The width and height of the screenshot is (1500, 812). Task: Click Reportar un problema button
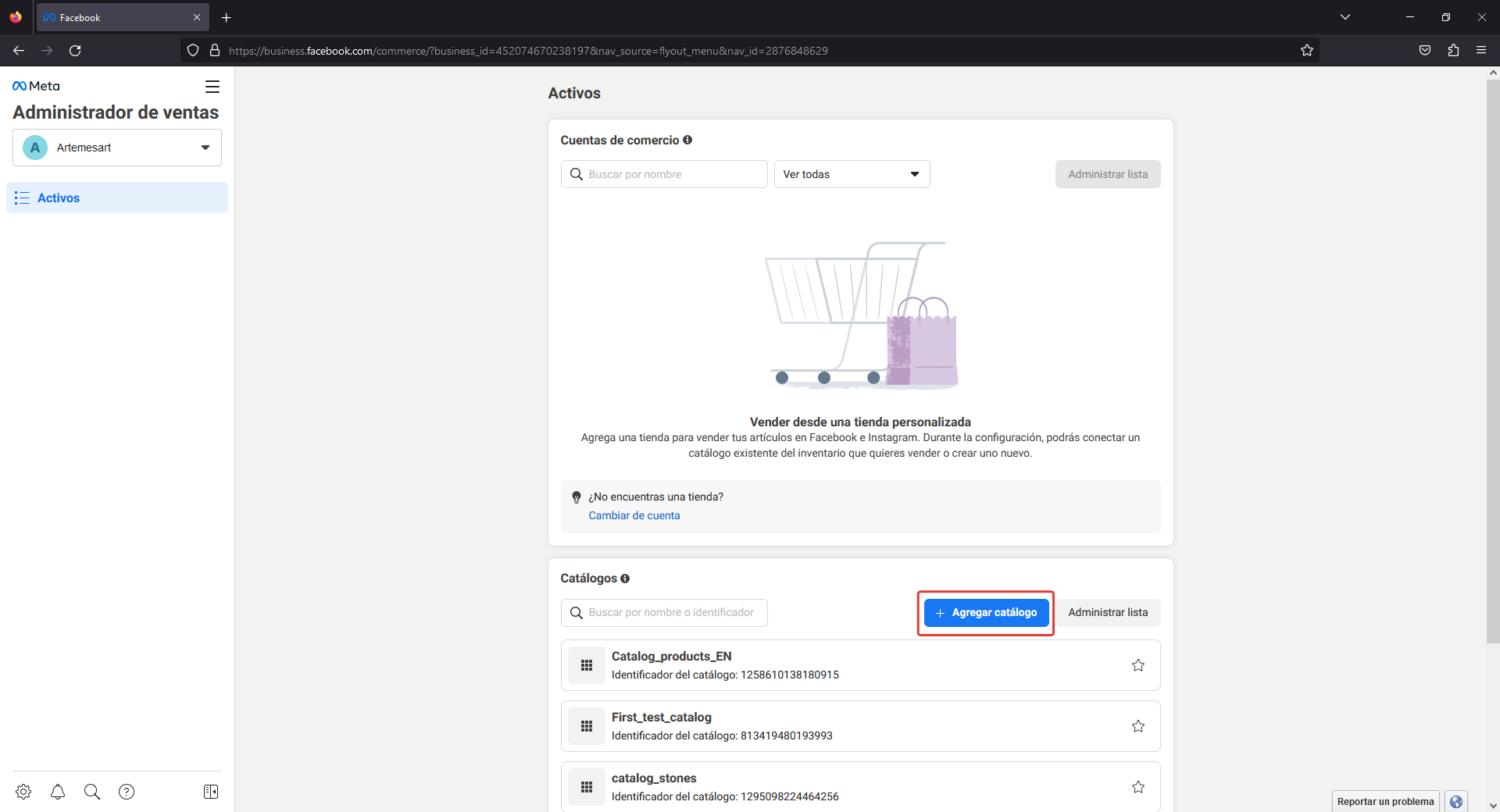pyautogui.click(x=1385, y=802)
